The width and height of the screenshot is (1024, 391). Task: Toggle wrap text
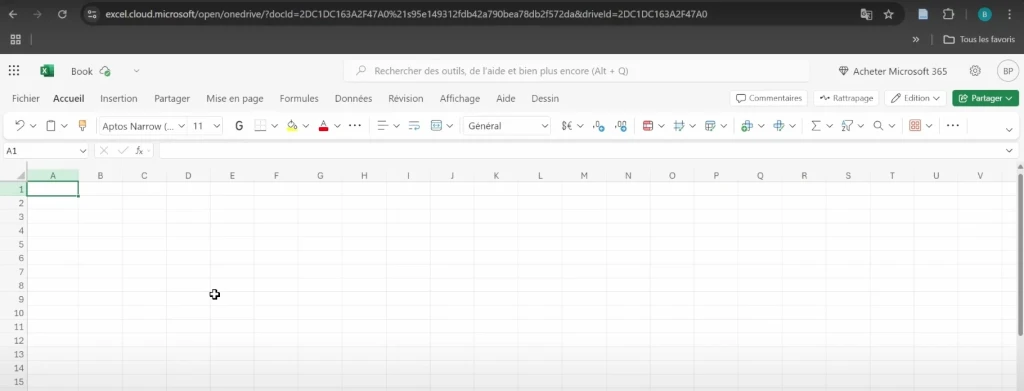(x=414, y=126)
